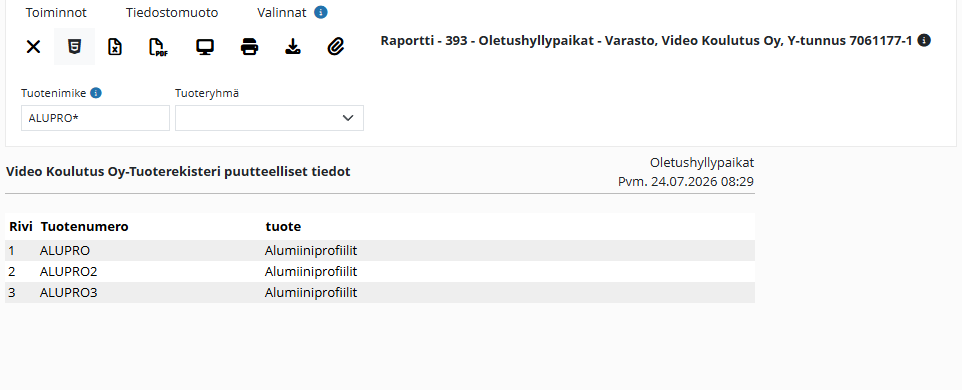Select the ALUPRO2 product row
This screenshot has width=962, height=390.
click(x=380, y=272)
